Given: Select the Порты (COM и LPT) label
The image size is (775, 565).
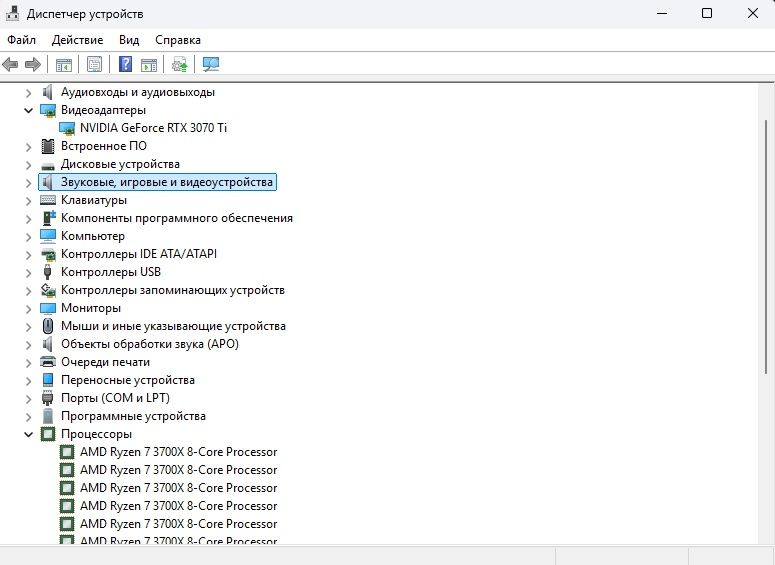Looking at the screenshot, I should coord(115,398).
